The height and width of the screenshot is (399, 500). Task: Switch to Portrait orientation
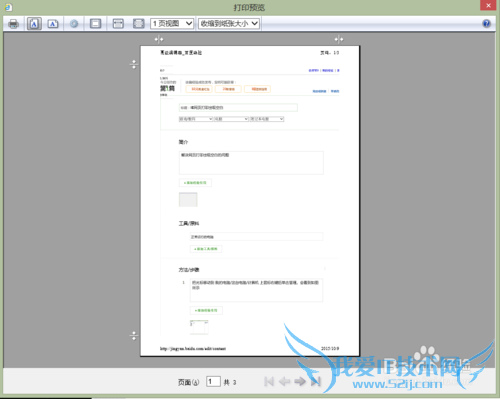pos(34,24)
